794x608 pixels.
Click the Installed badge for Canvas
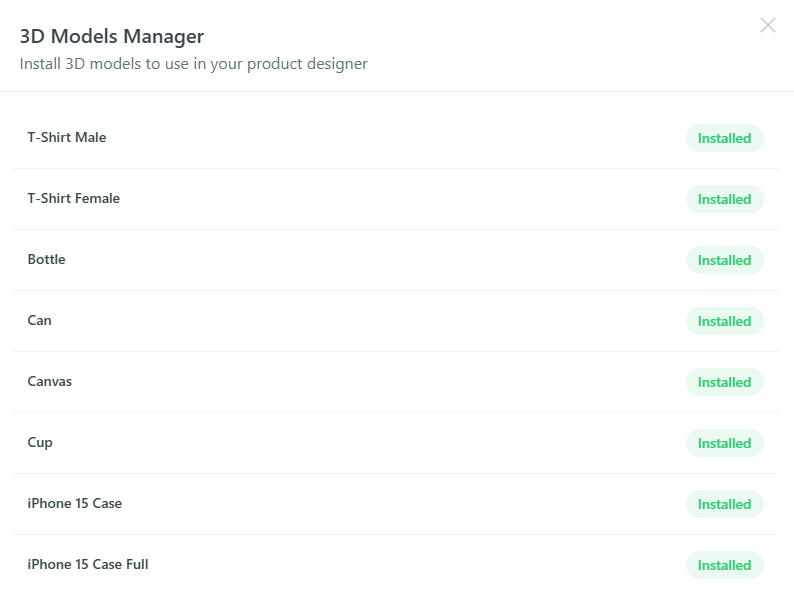[x=725, y=382]
